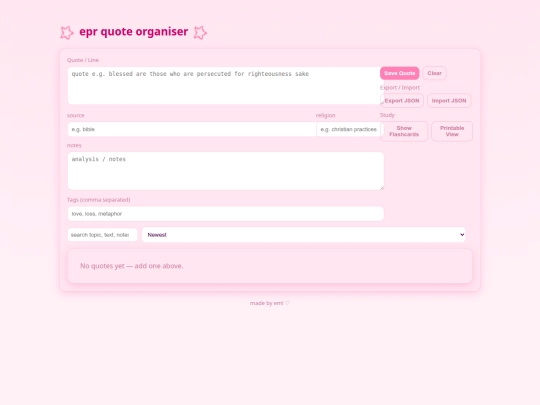Export quotes with Export JSON

402,101
